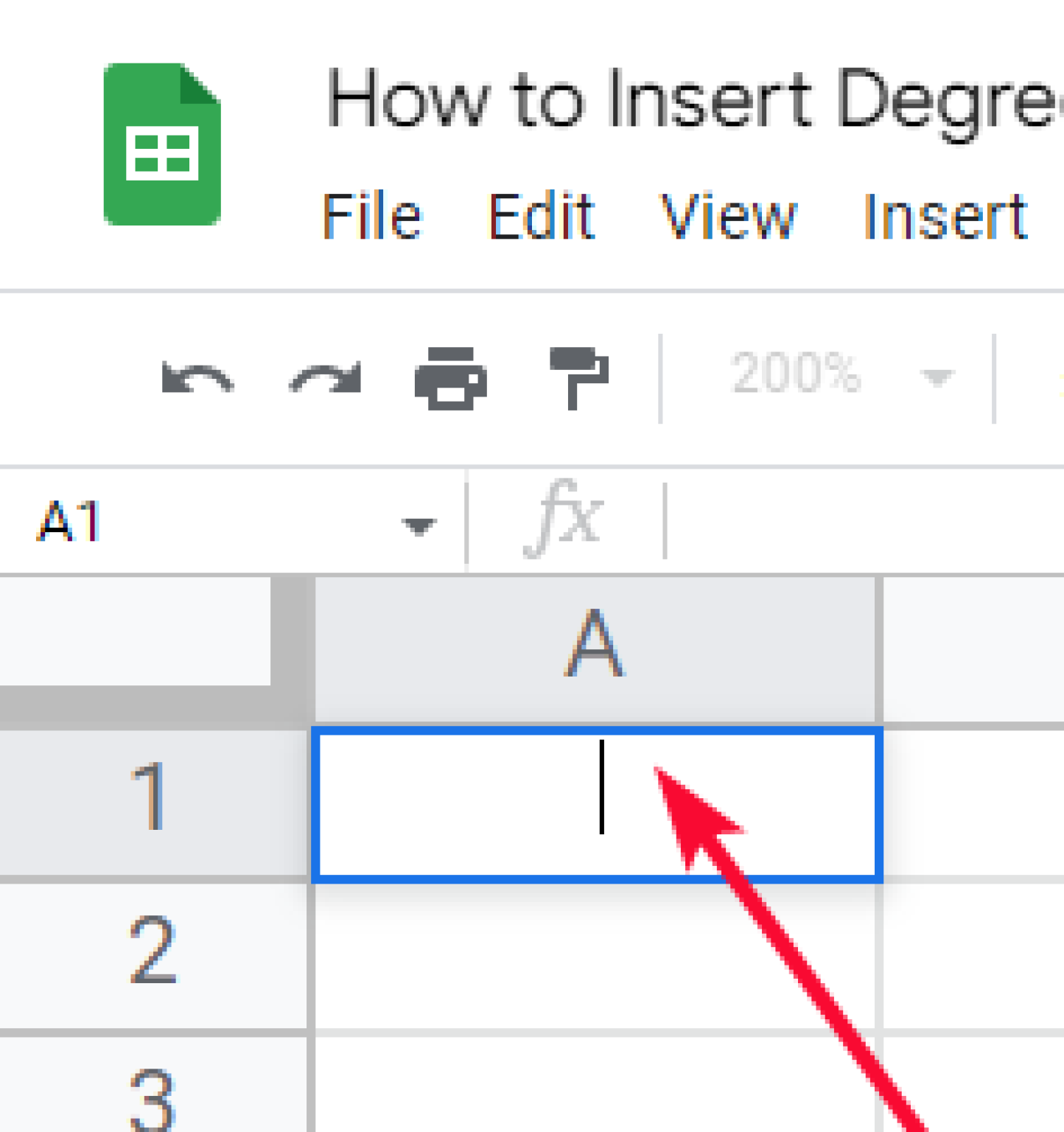This screenshot has height=1132, width=1064.
Task: Click the Redo arrow icon
Action: click(x=325, y=377)
